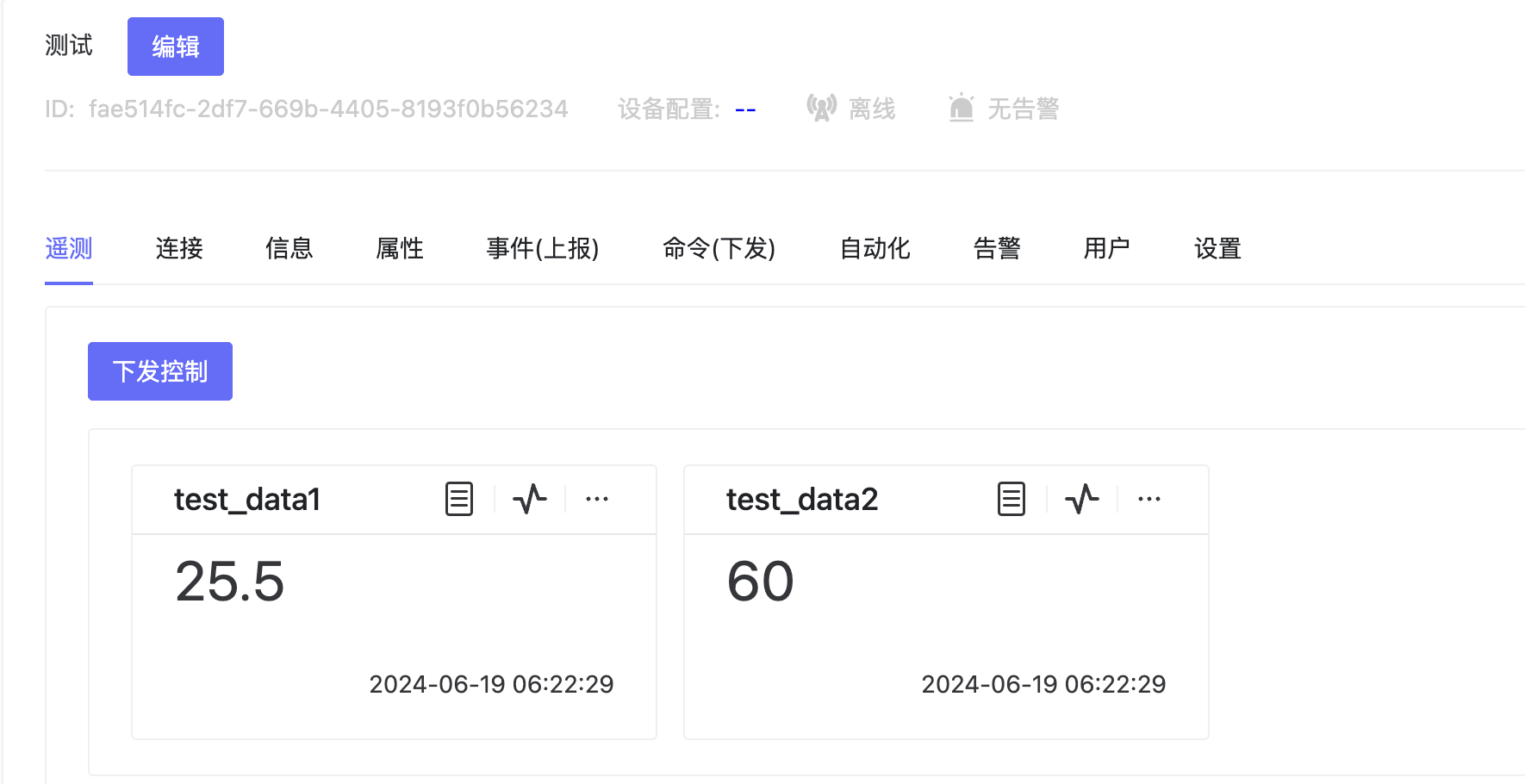Click the 编辑 button
This screenshot has width=1525, height=784.
coord(175,46)
